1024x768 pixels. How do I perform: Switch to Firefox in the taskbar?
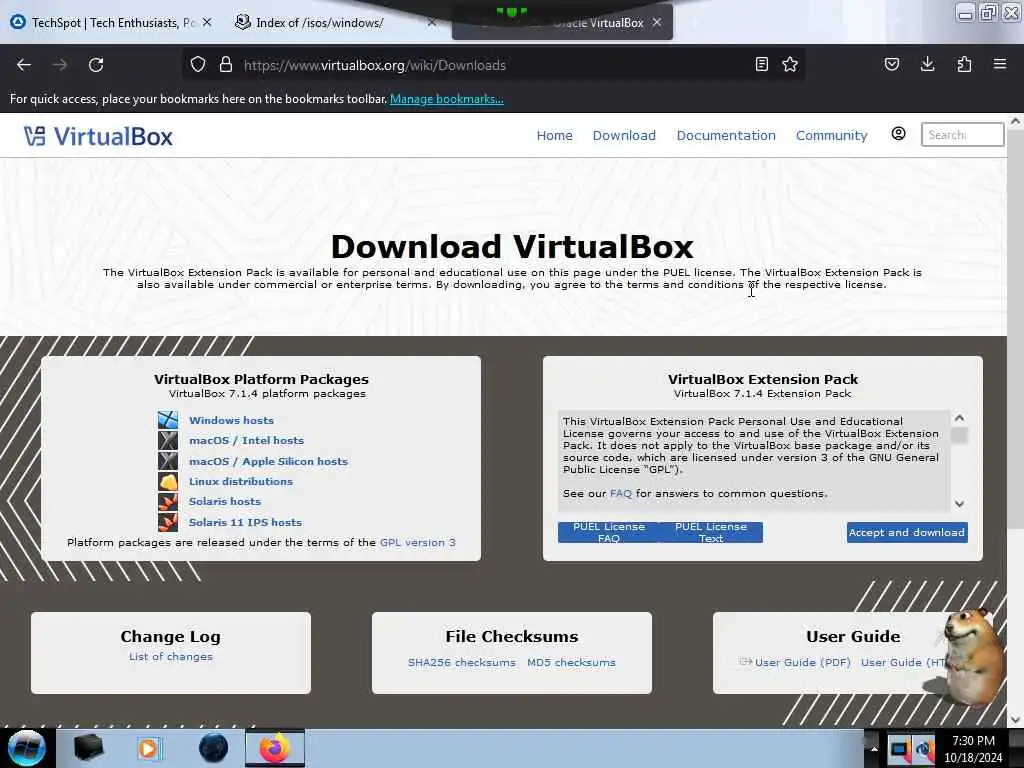(x=275, y=748)
